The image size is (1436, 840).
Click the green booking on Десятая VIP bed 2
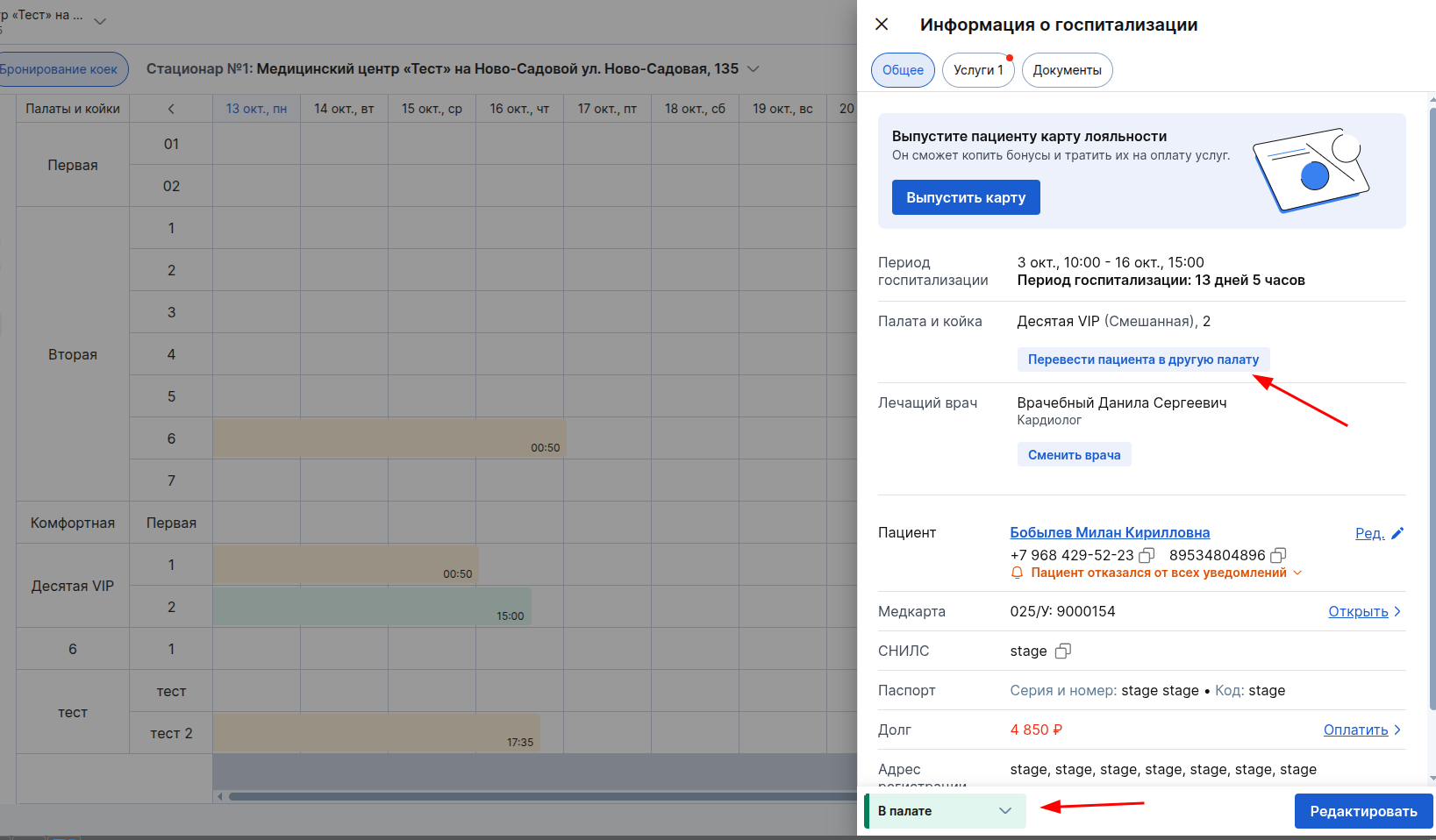[371, 607]
